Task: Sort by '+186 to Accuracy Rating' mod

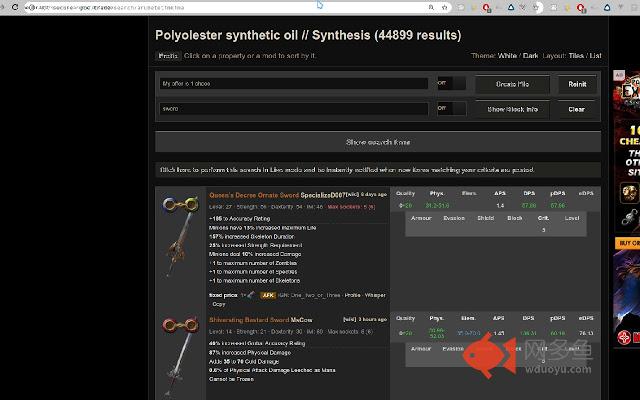Action: pos(240,219)
